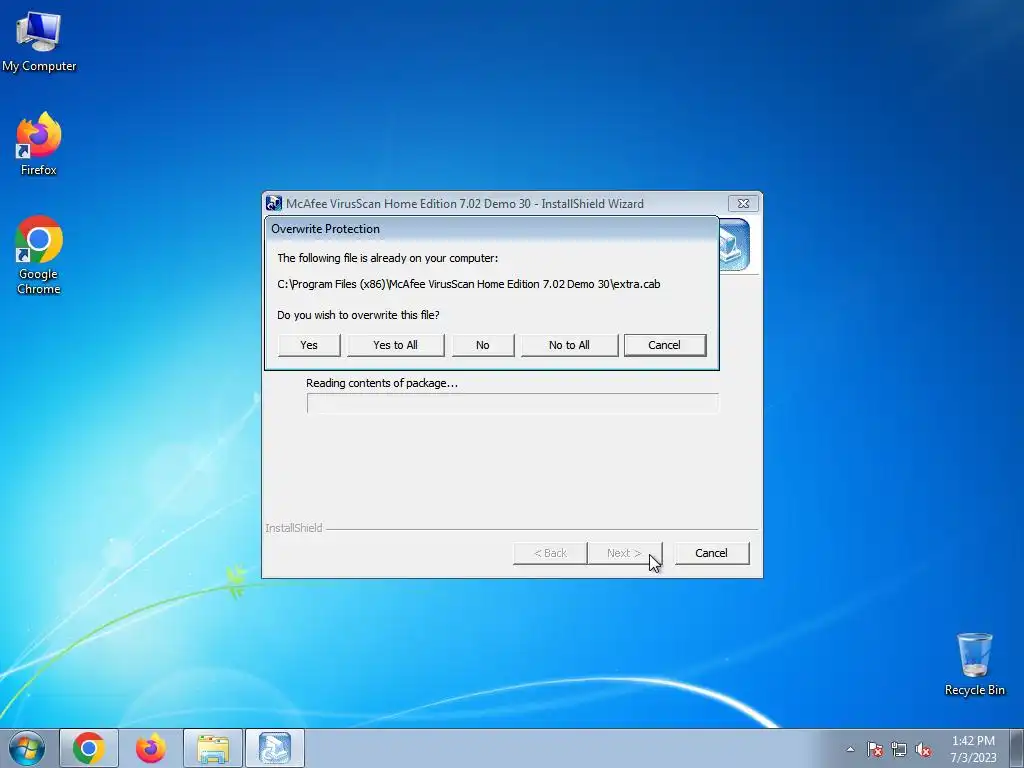
Task: Click Show Desktop strip at taskbar end
Action: 1016,748
